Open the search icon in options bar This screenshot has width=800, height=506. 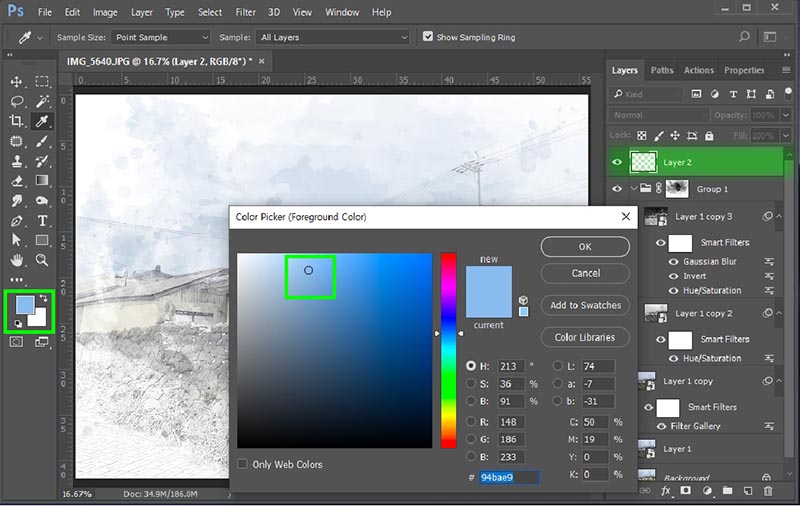pos(744,37)
